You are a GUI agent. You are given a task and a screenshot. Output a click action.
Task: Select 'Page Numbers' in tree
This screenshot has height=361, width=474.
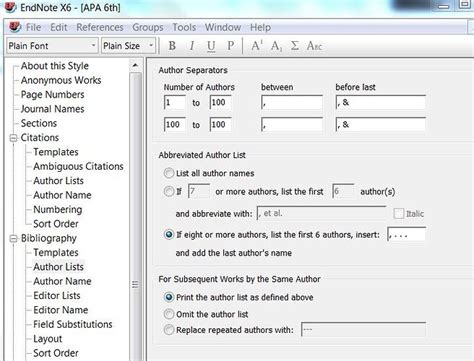(x=52, y=94)
